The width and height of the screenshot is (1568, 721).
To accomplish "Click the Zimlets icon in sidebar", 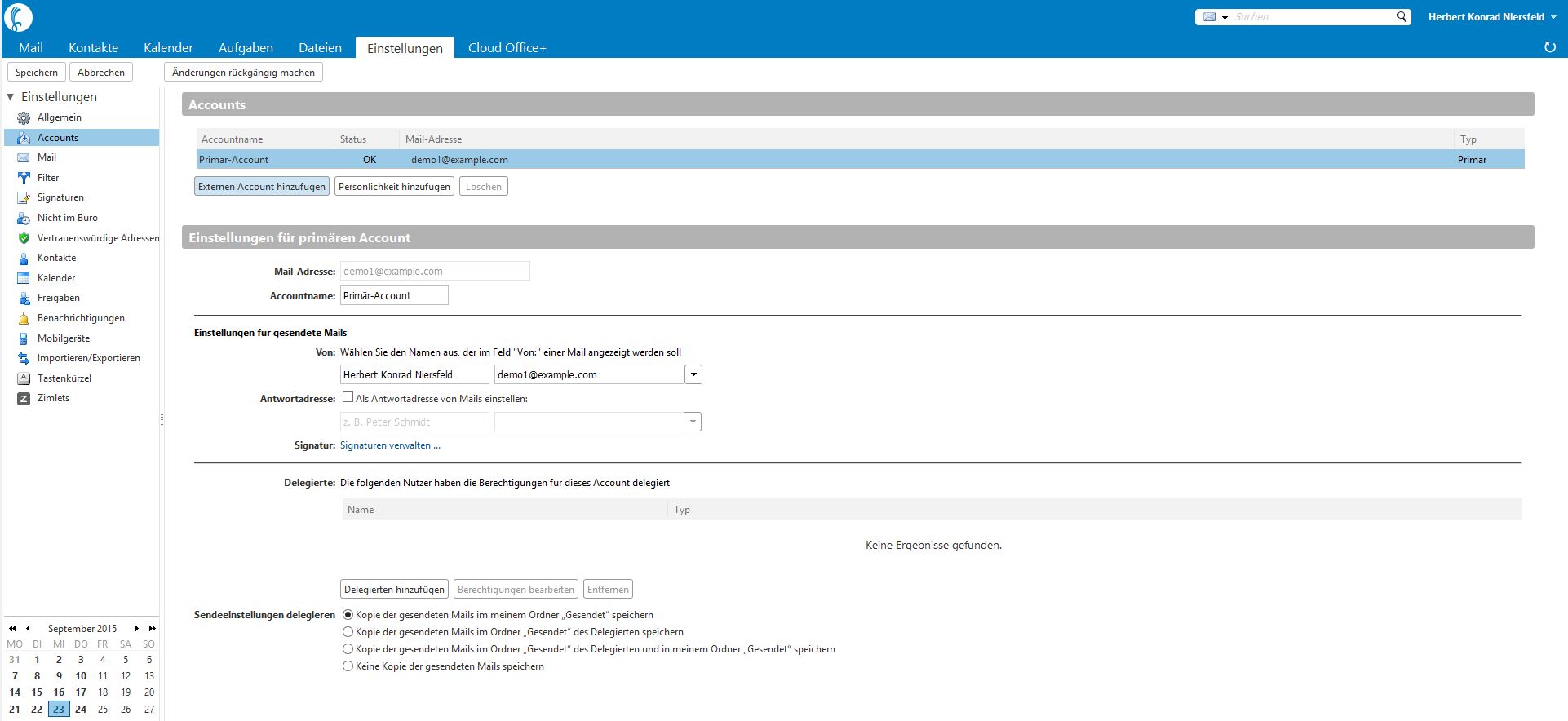I will point(24,398).
